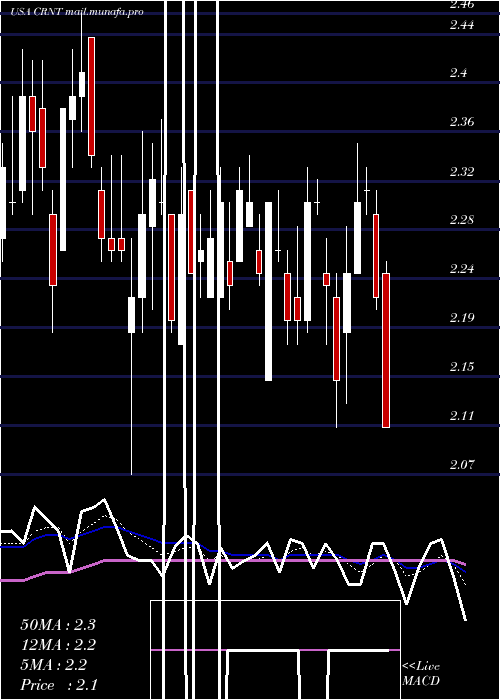Click the 5MA : 2.2 readout
The width and height of the screenshot is (500, 700).
click(54, 665)
